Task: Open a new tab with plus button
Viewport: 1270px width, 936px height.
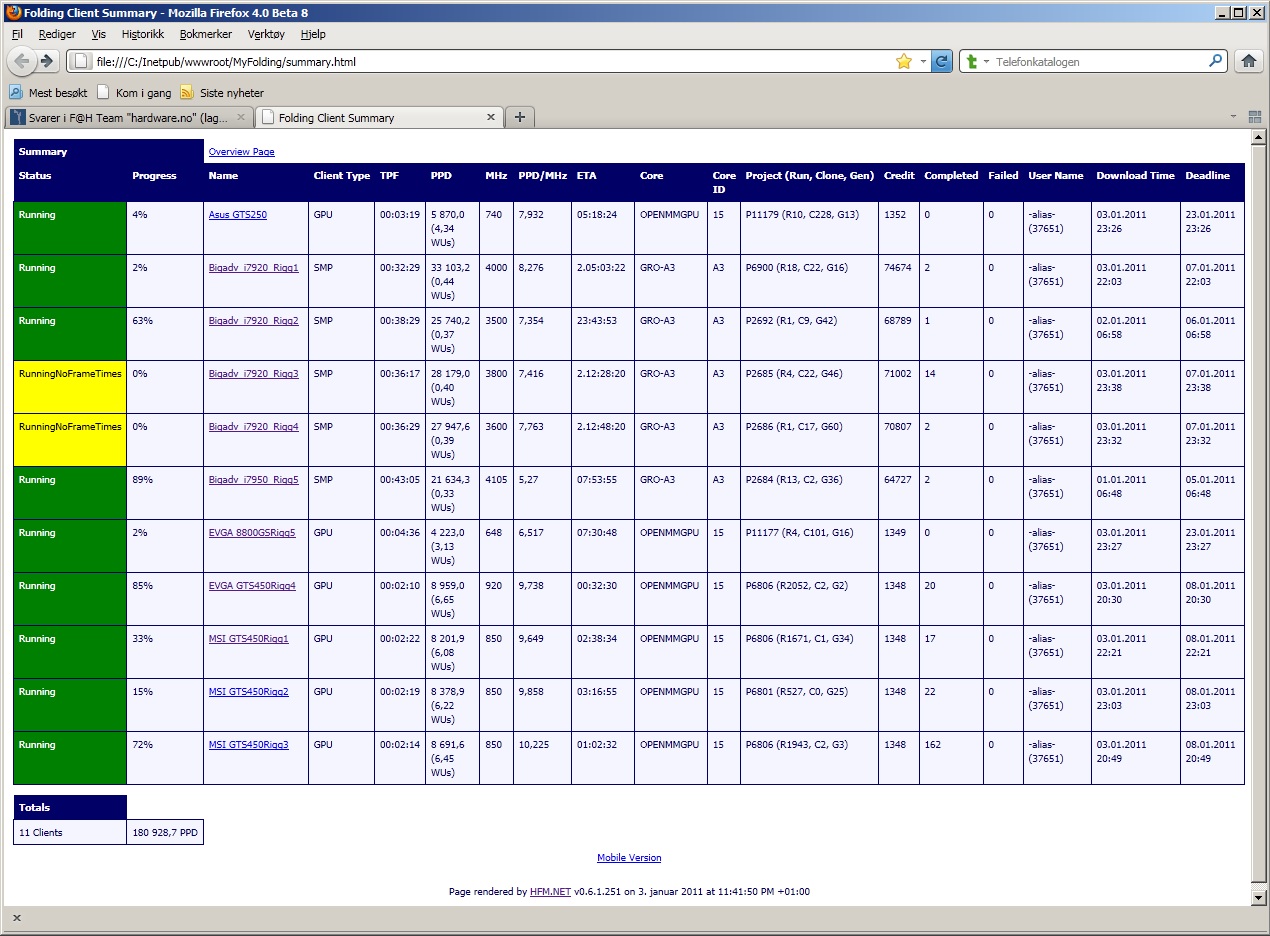Action: coord(519,117)
